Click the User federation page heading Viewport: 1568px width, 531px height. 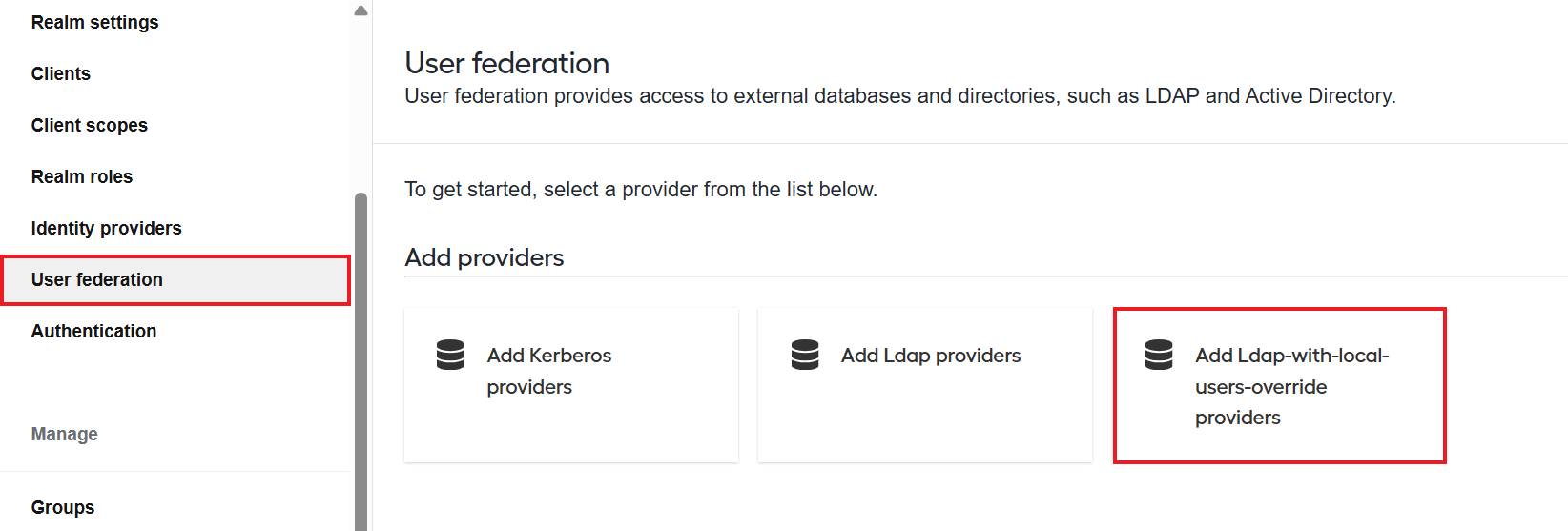[507, 63]
